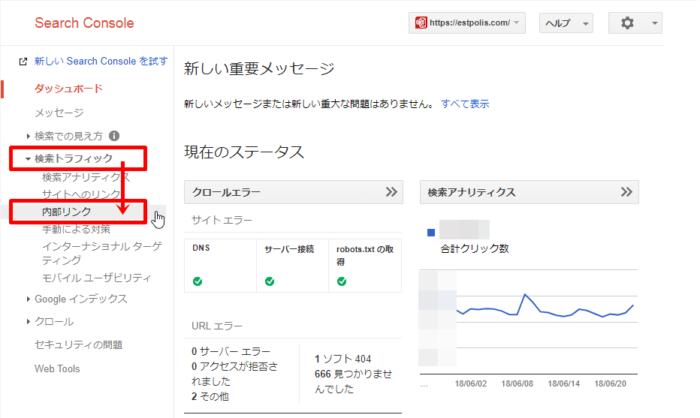This screenshot has height=418, width=700.
Task: Click the robots.txt green checkmark status
Action: click(342, 281)
